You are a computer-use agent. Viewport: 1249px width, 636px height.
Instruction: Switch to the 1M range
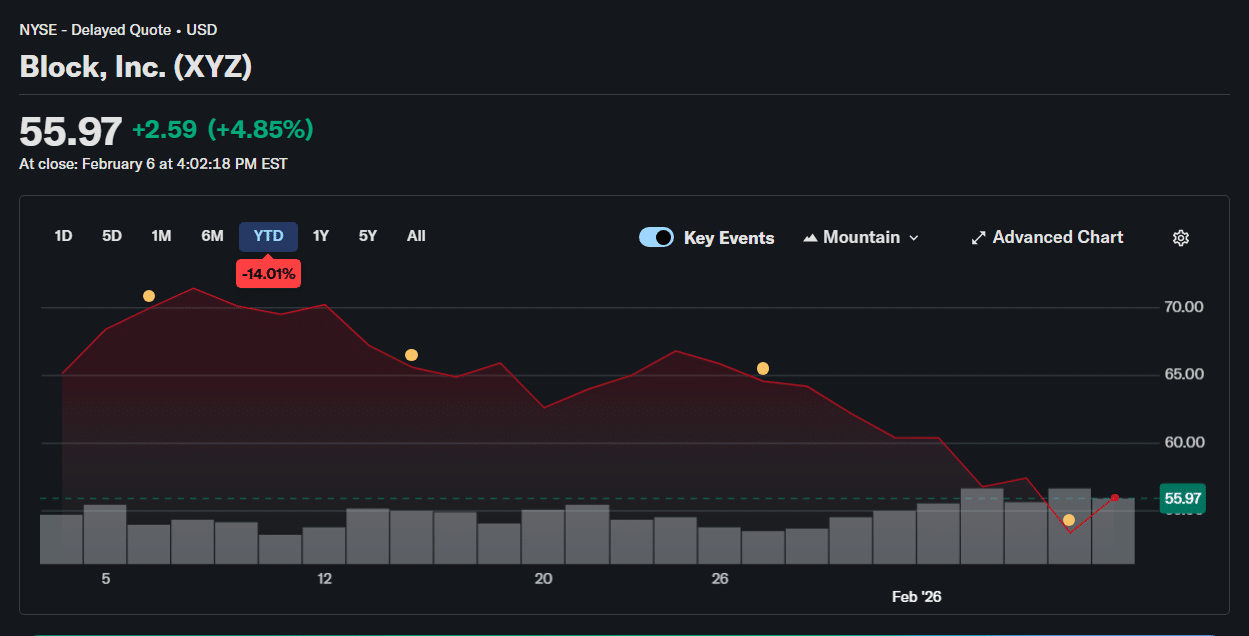161,236
